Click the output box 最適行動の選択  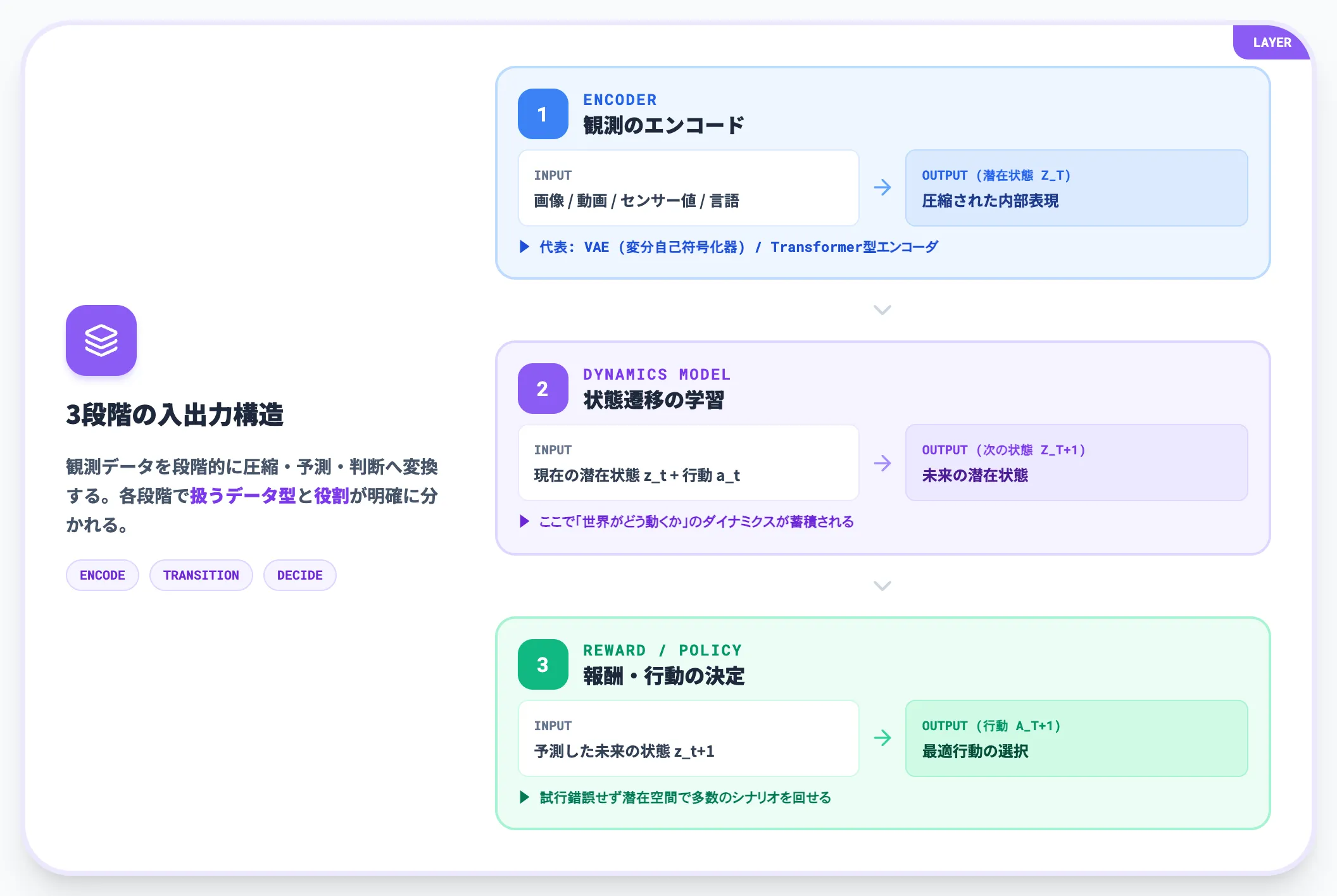1076,738
